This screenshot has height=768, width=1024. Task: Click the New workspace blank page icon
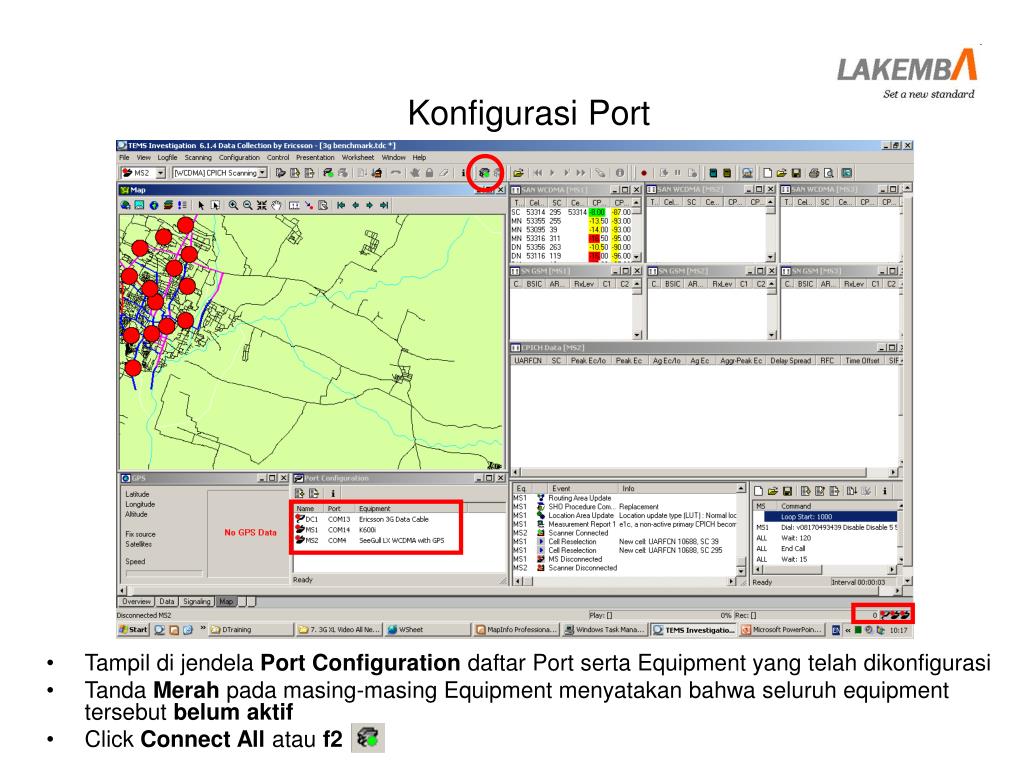(767, 173)
